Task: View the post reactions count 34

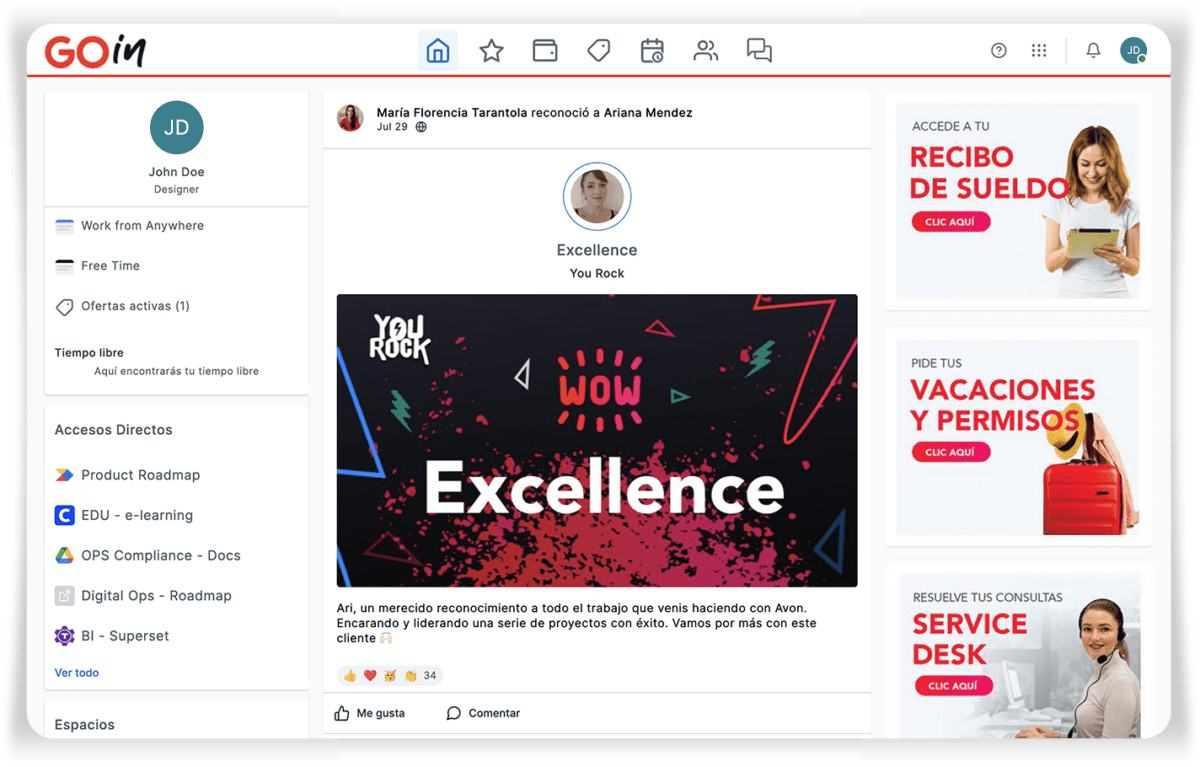Action: (x=391, y=676)
